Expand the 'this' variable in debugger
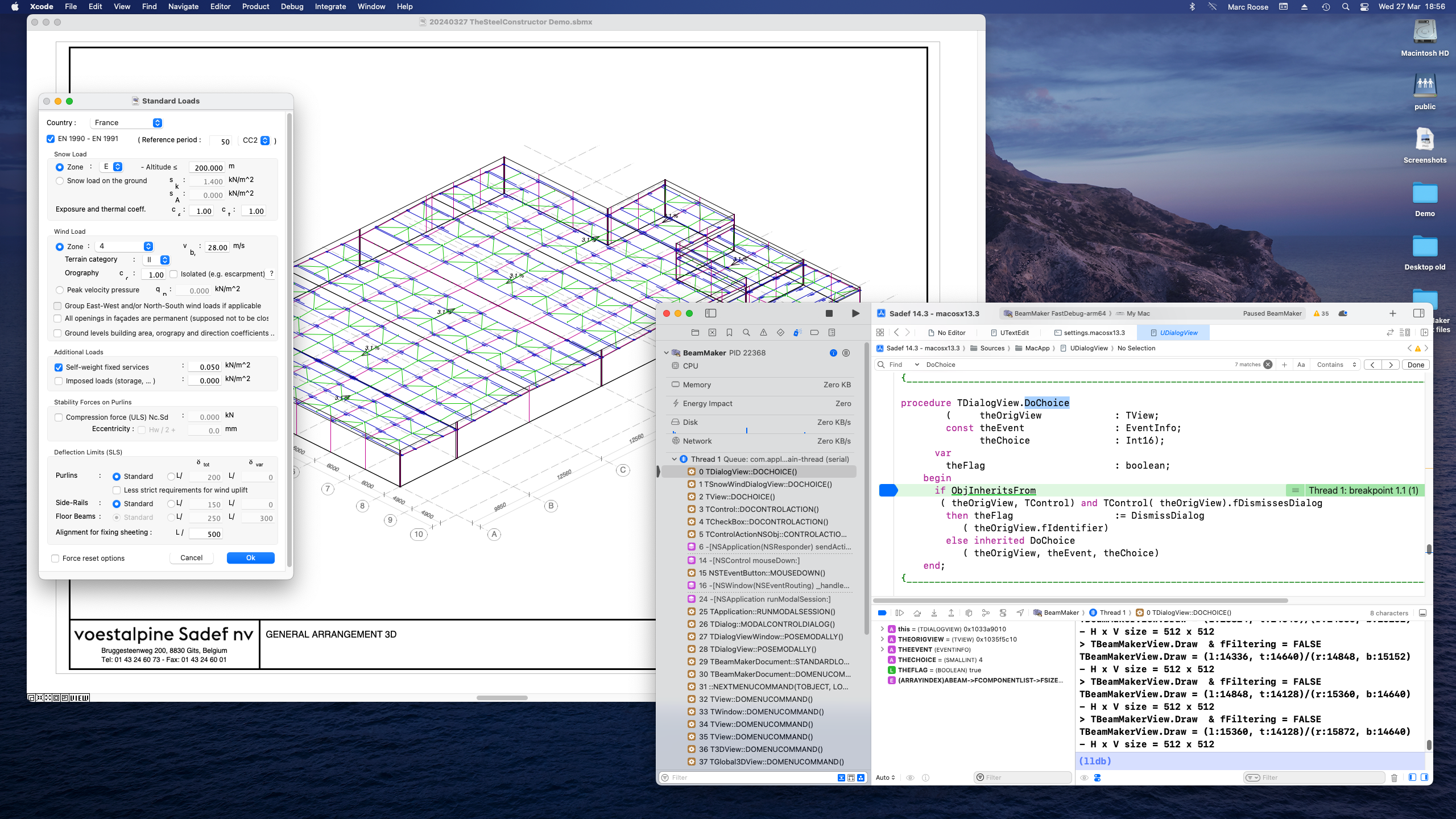Screen dimensions: 1456x819 [882, 629]
